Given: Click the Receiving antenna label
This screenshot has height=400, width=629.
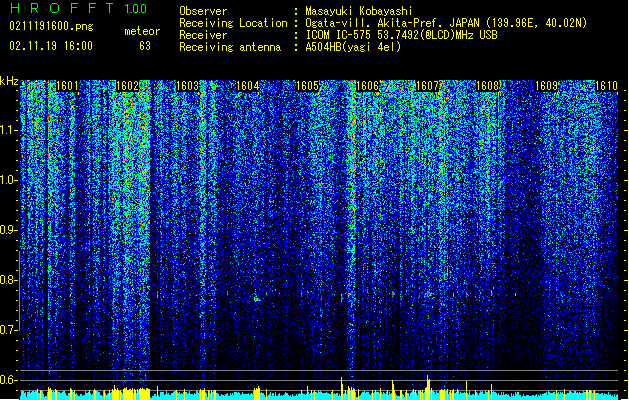Looking at the screenshot, I should (x=230, y=47).
